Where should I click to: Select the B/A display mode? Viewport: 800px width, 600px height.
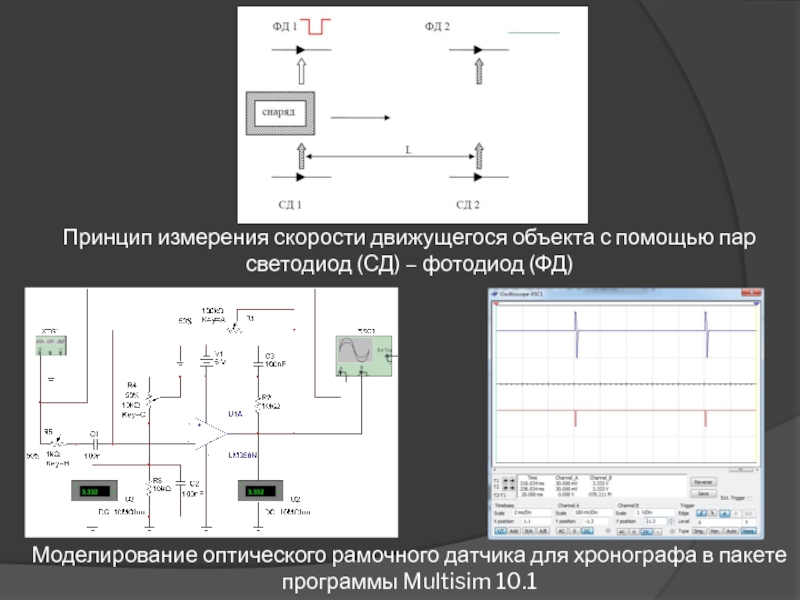(529, 531)
